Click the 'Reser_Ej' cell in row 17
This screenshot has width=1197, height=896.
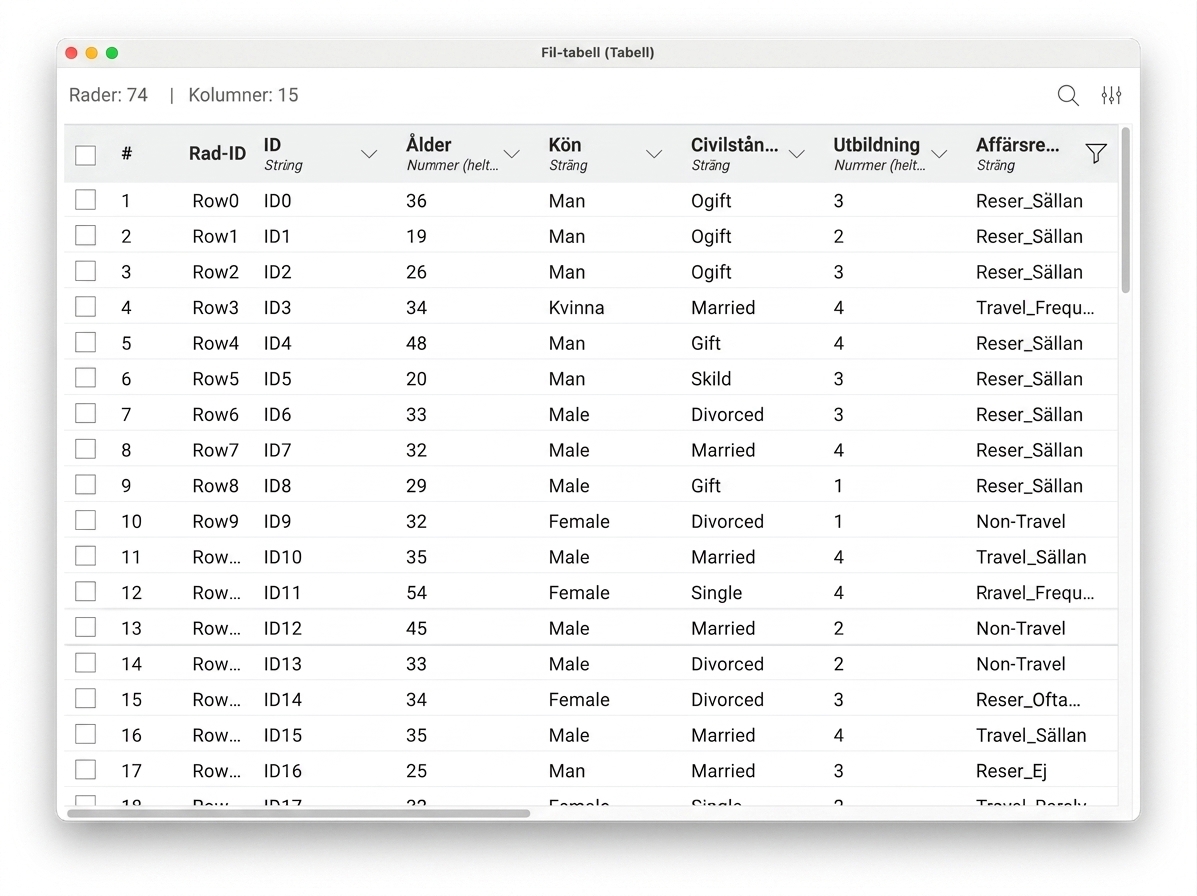pos(1011,771)
